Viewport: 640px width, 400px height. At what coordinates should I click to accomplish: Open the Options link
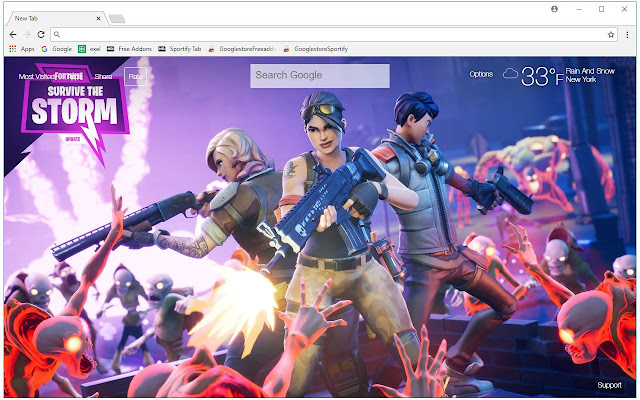(481, 74)
